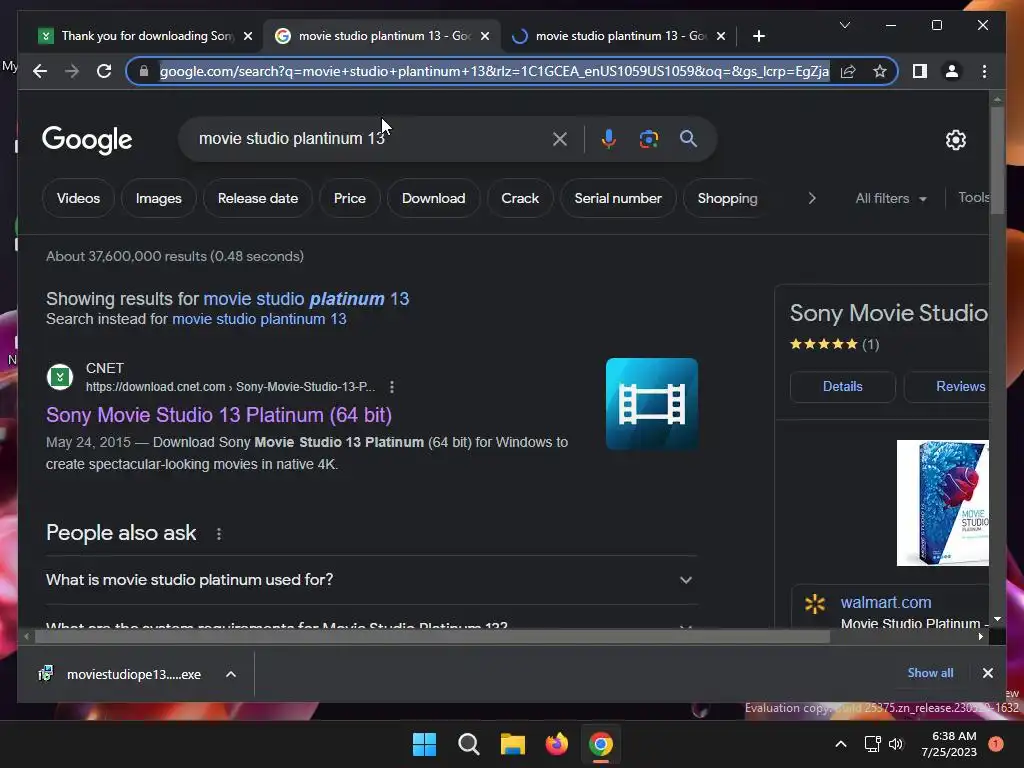The height and width of the screenshot is (768, 1024).
Task: Filter results by Videos
Action: coord(78,198)
